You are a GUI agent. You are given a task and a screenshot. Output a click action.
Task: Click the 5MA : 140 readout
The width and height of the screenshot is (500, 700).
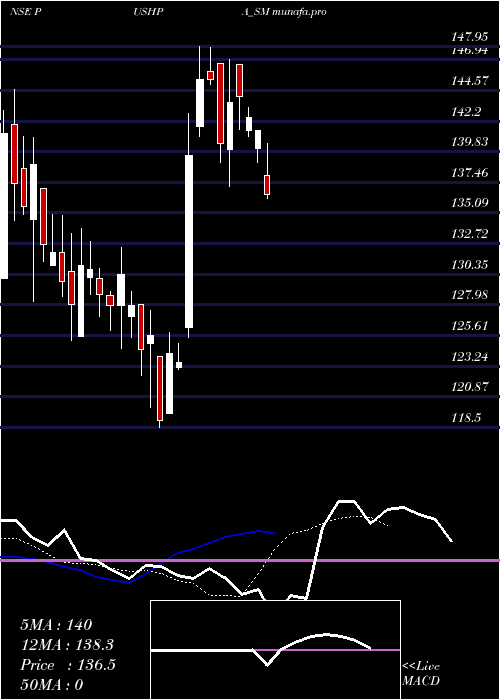(56, 625)
